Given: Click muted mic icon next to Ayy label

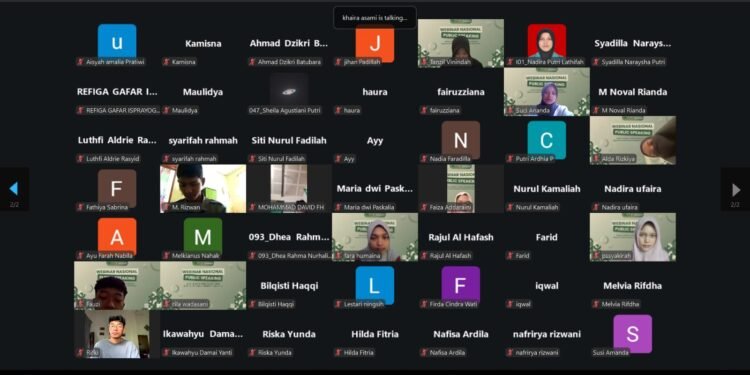Looking at the screenshot, I should point(338,158).
